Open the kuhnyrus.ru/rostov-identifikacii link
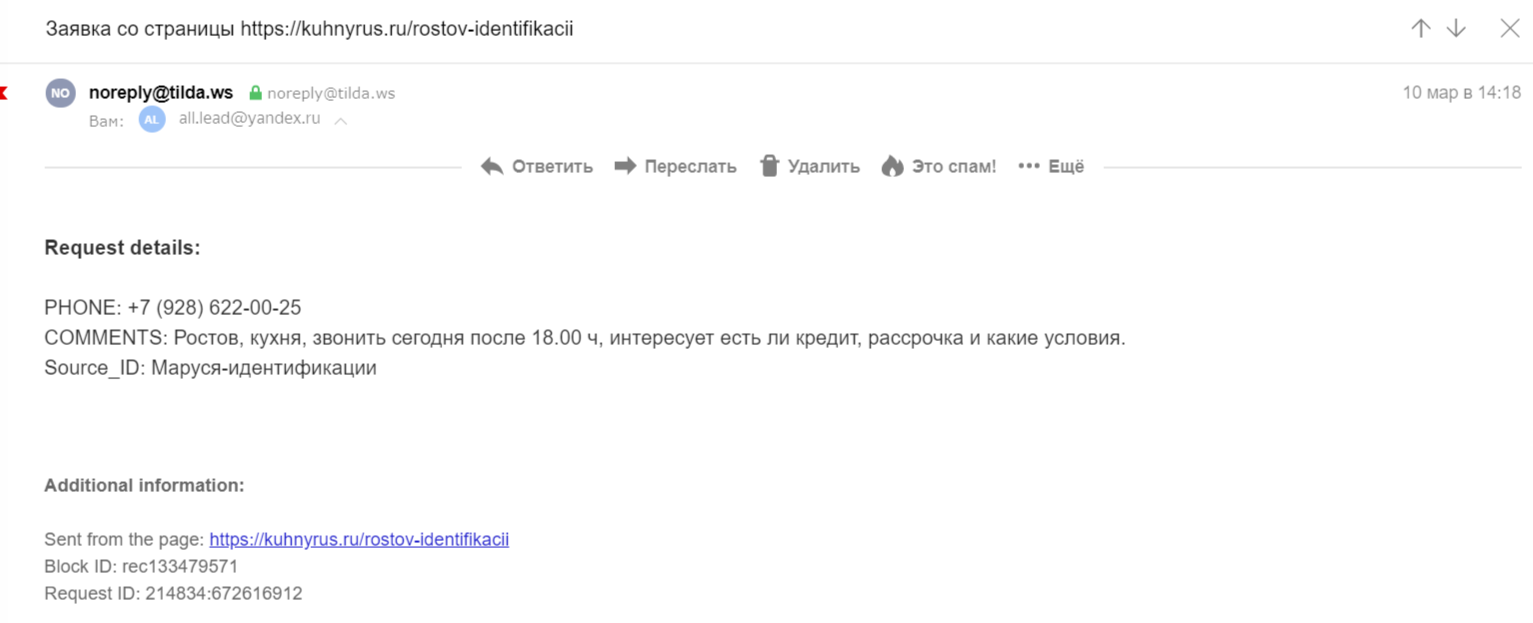This screenshot has height=623, width=1533. [x=358, y=539]
